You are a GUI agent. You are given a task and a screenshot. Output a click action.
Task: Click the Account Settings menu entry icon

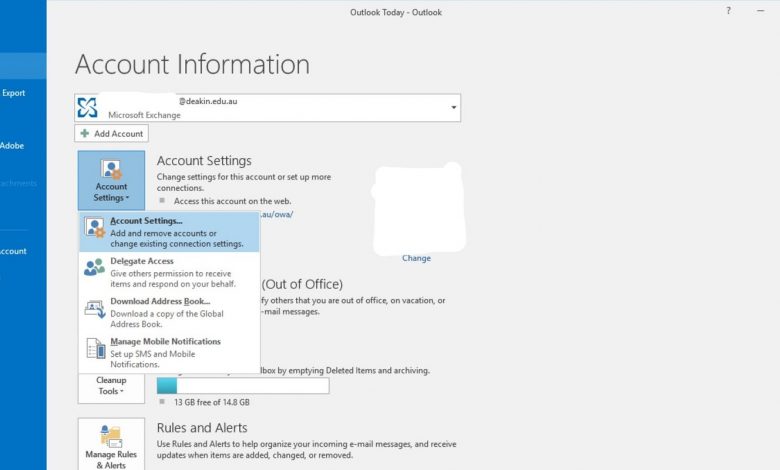coord(95,228)
